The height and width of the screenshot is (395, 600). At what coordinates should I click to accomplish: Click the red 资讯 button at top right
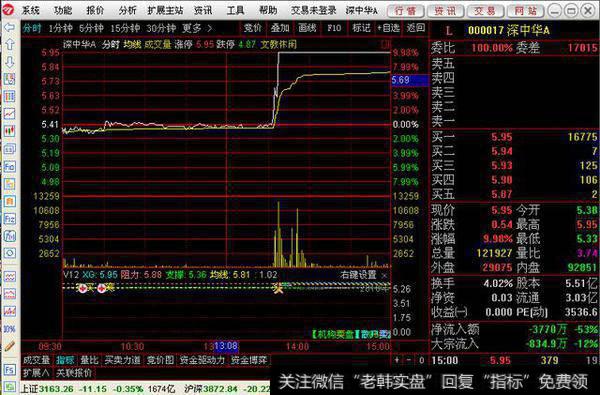[x=445, y=11]
